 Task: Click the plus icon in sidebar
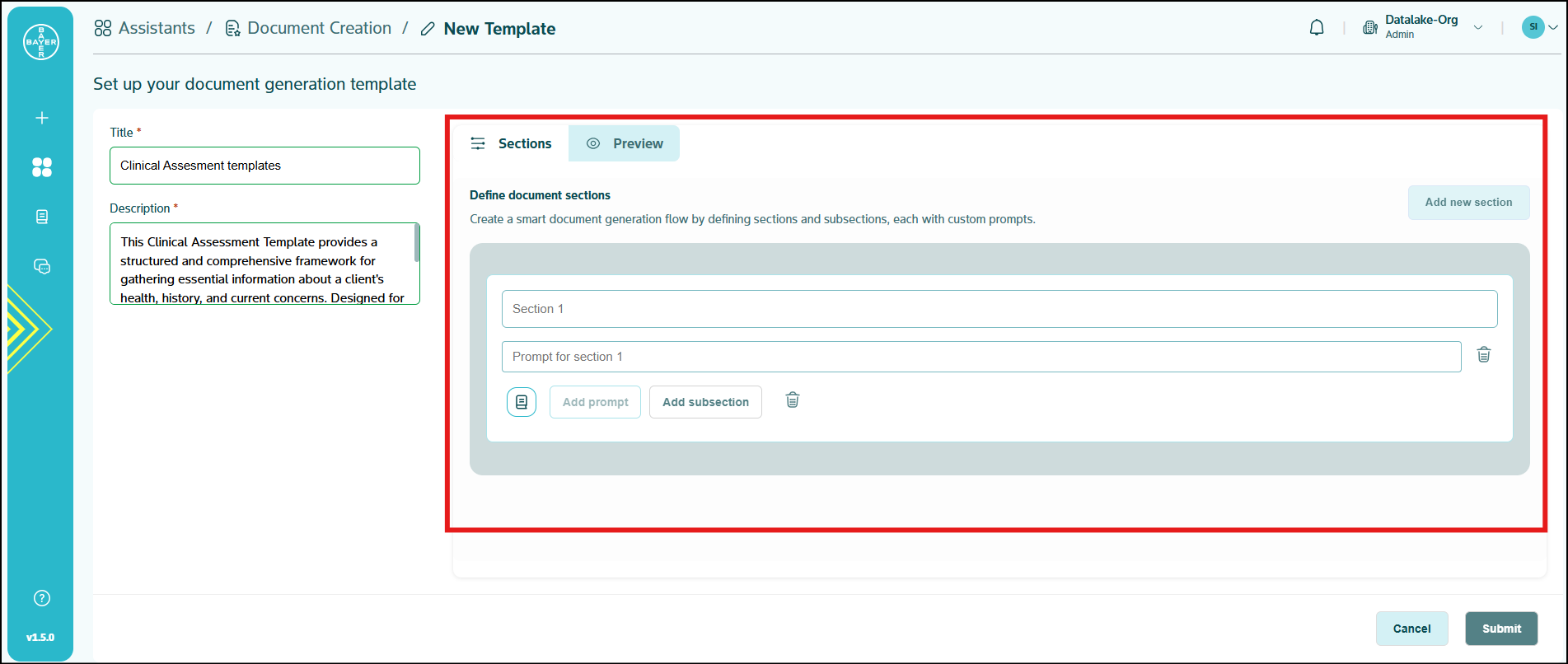42,118
